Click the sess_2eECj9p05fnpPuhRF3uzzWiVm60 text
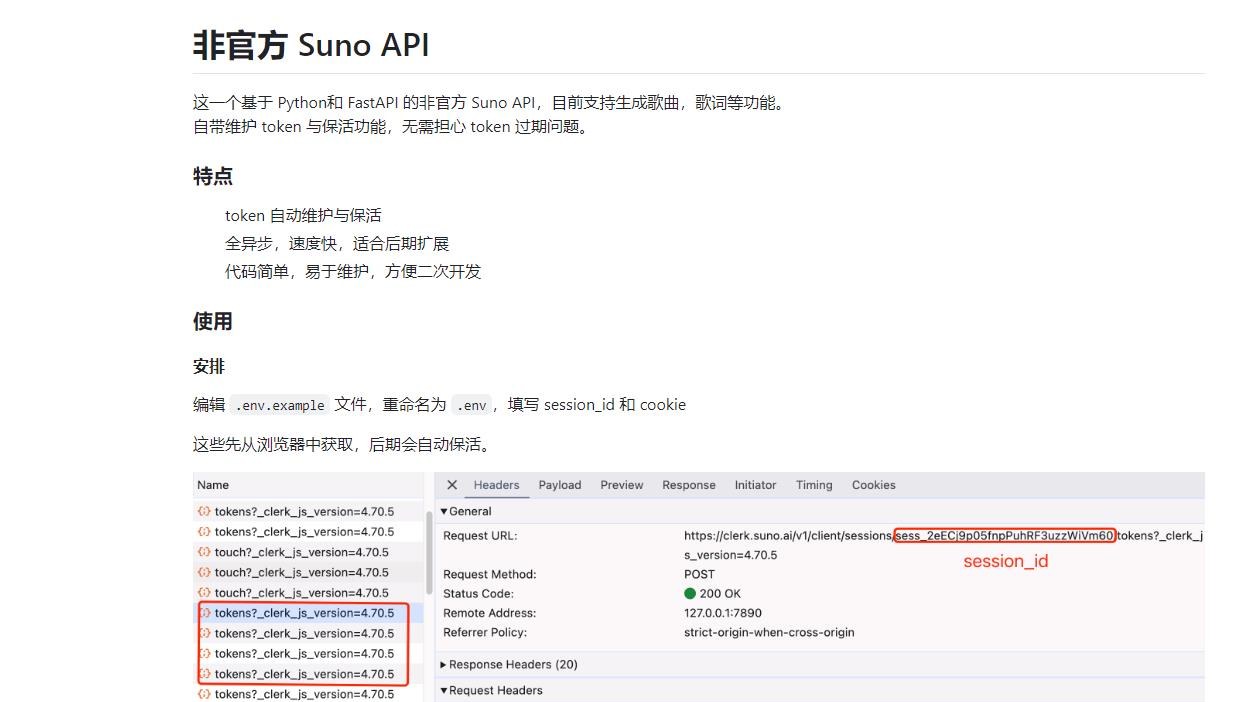The width and height of the screenshot is (1245, 702). [1005, 536]
